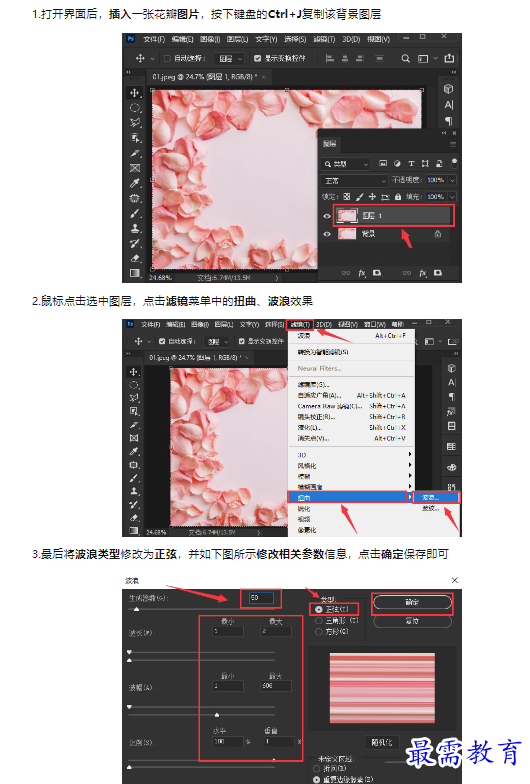
Task: Open the Character panel icon in step 1
Action: click(448, 105)
